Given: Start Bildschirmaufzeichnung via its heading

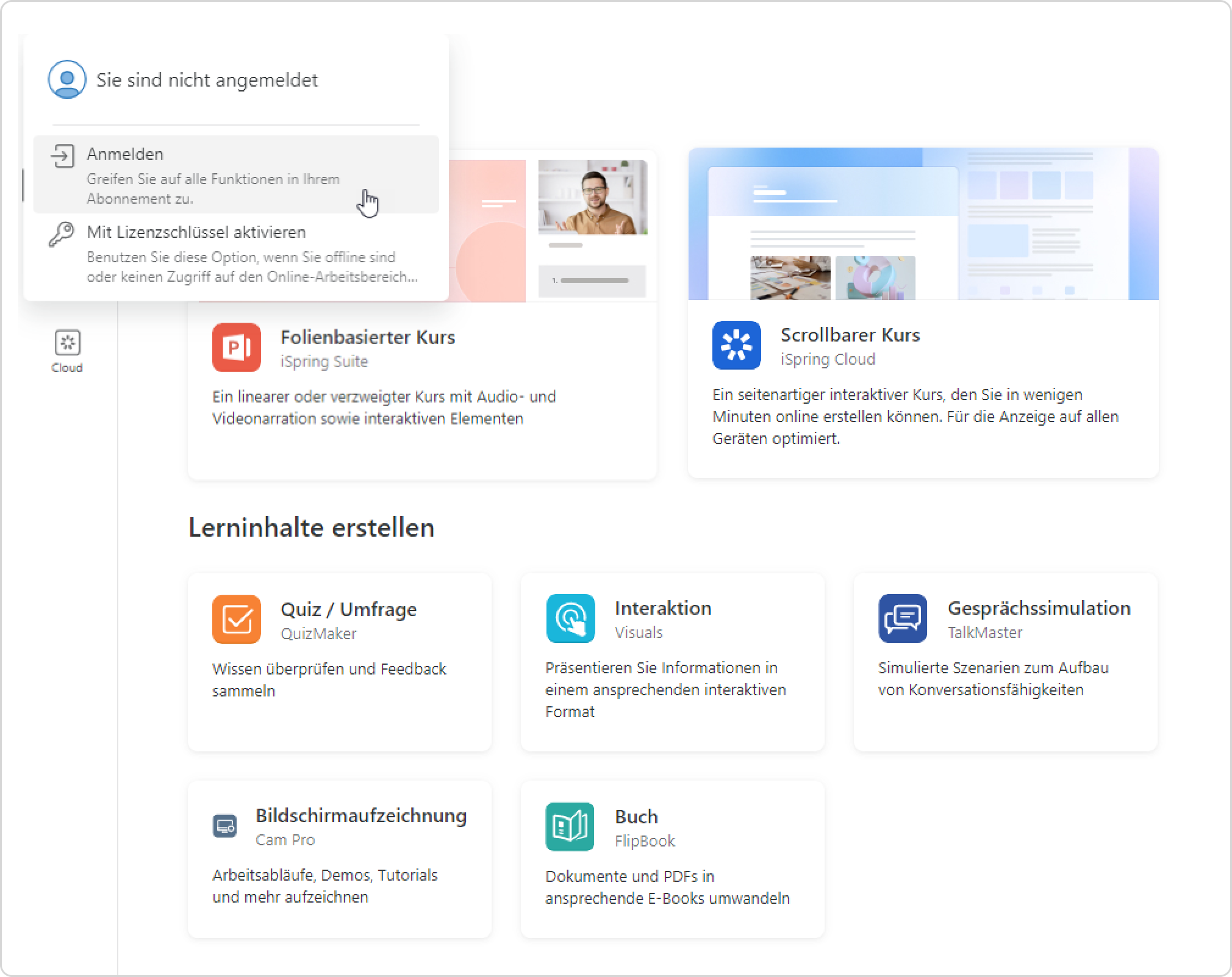Looking at the screenshot, I should click(361, 815).
